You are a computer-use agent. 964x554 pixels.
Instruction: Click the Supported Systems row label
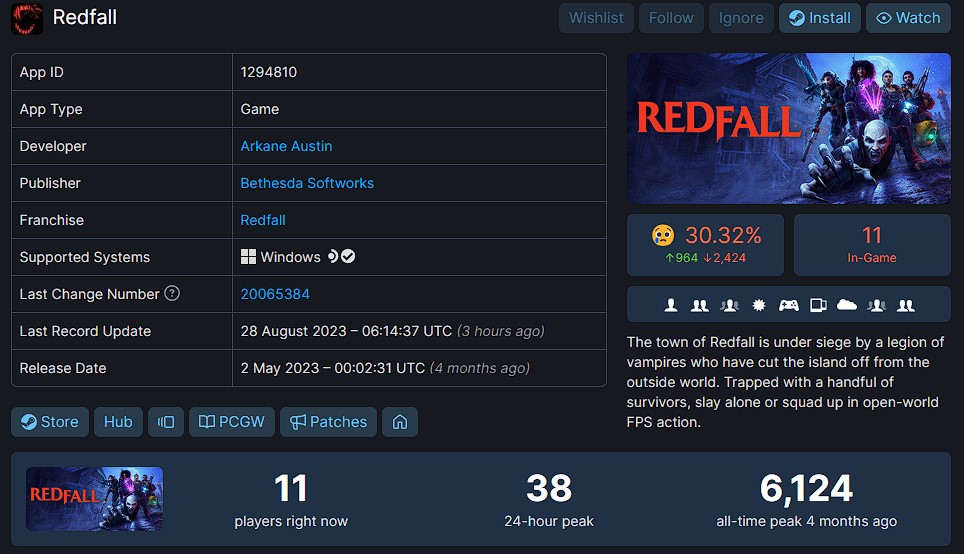tap(85, 257)
